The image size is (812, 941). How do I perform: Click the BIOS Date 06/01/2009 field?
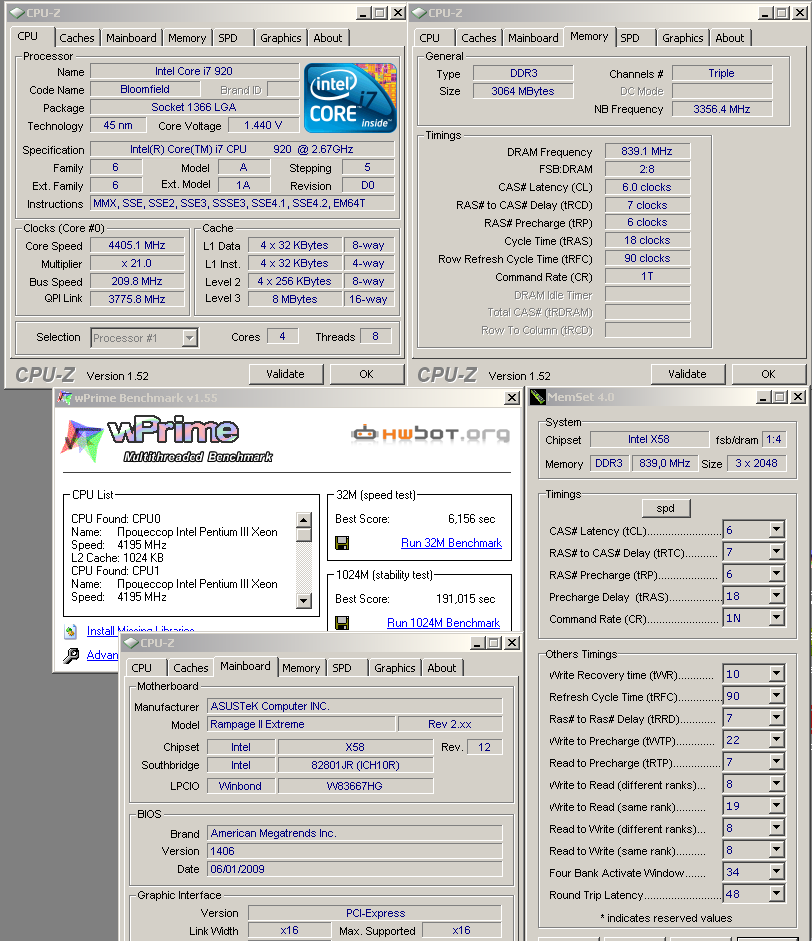click(x=355, y=869)
